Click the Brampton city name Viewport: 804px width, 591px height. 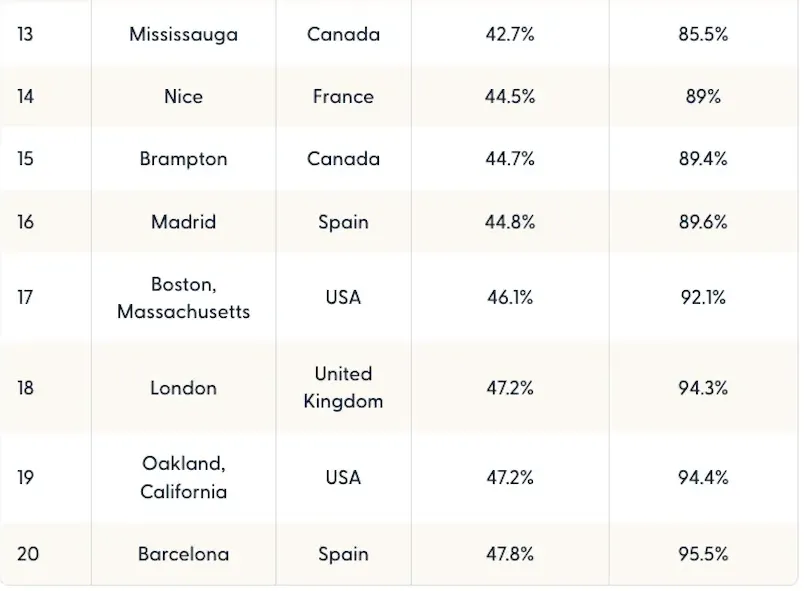click(183, 159)
